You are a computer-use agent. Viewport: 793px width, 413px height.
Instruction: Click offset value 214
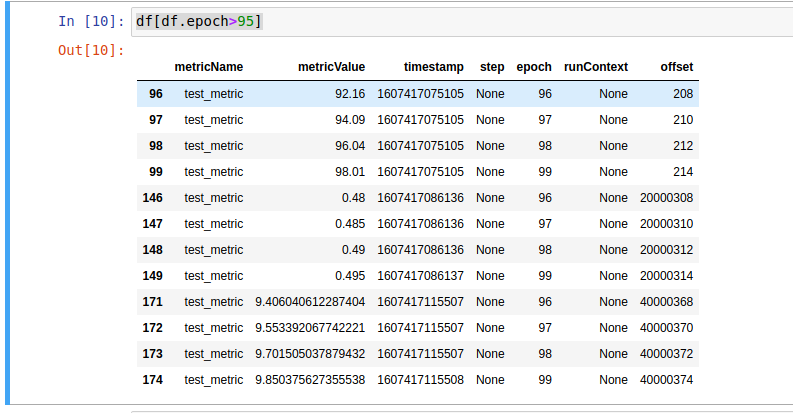point(683,172)
